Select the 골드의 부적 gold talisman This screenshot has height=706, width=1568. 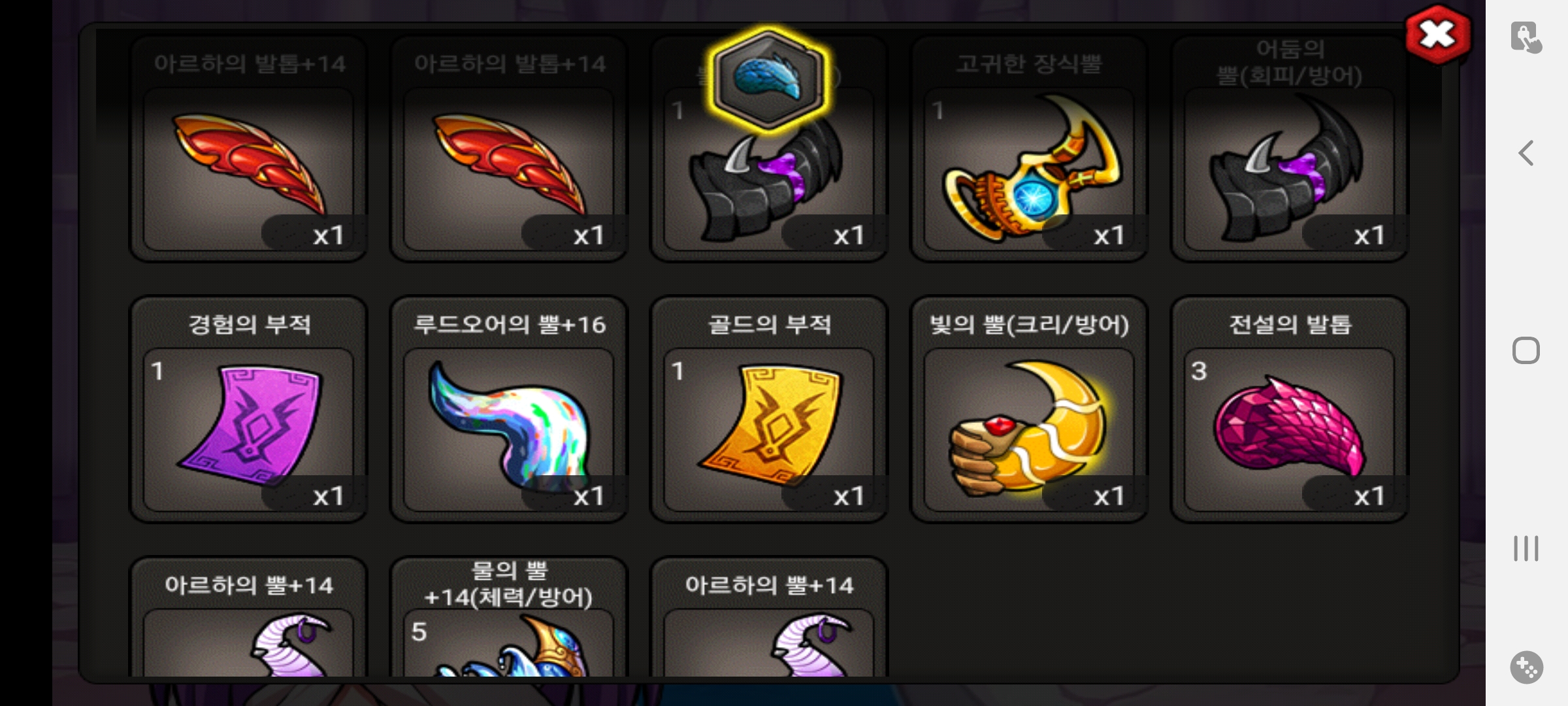pos(769,409)
